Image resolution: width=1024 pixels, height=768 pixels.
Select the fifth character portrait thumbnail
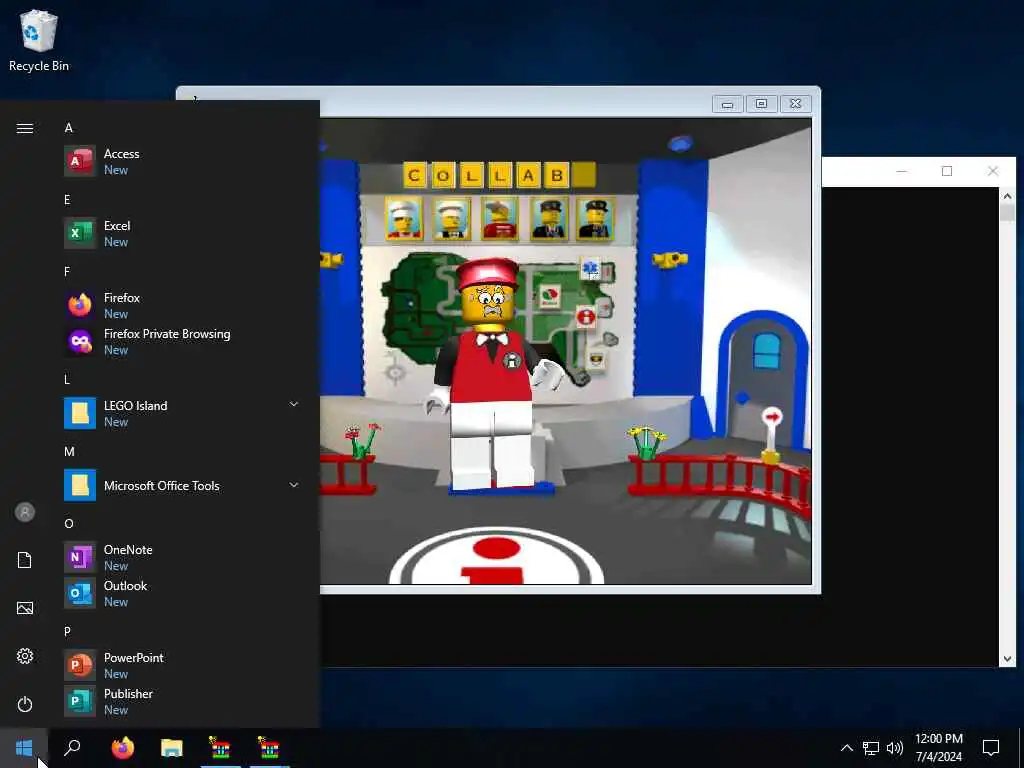pyautogui.click(x=595, y=219)
